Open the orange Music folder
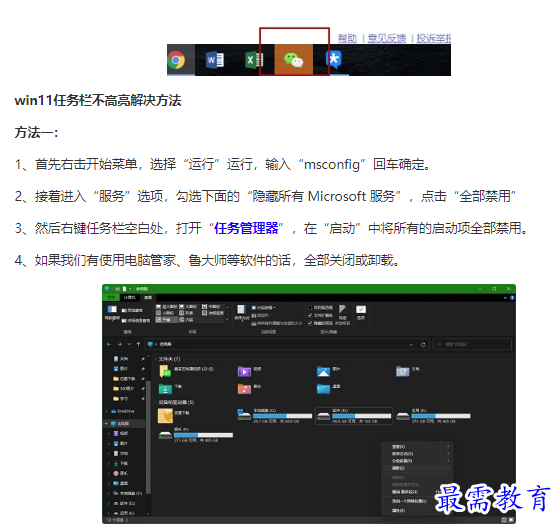This screenshot has width=559, height=530. point(244,389)
